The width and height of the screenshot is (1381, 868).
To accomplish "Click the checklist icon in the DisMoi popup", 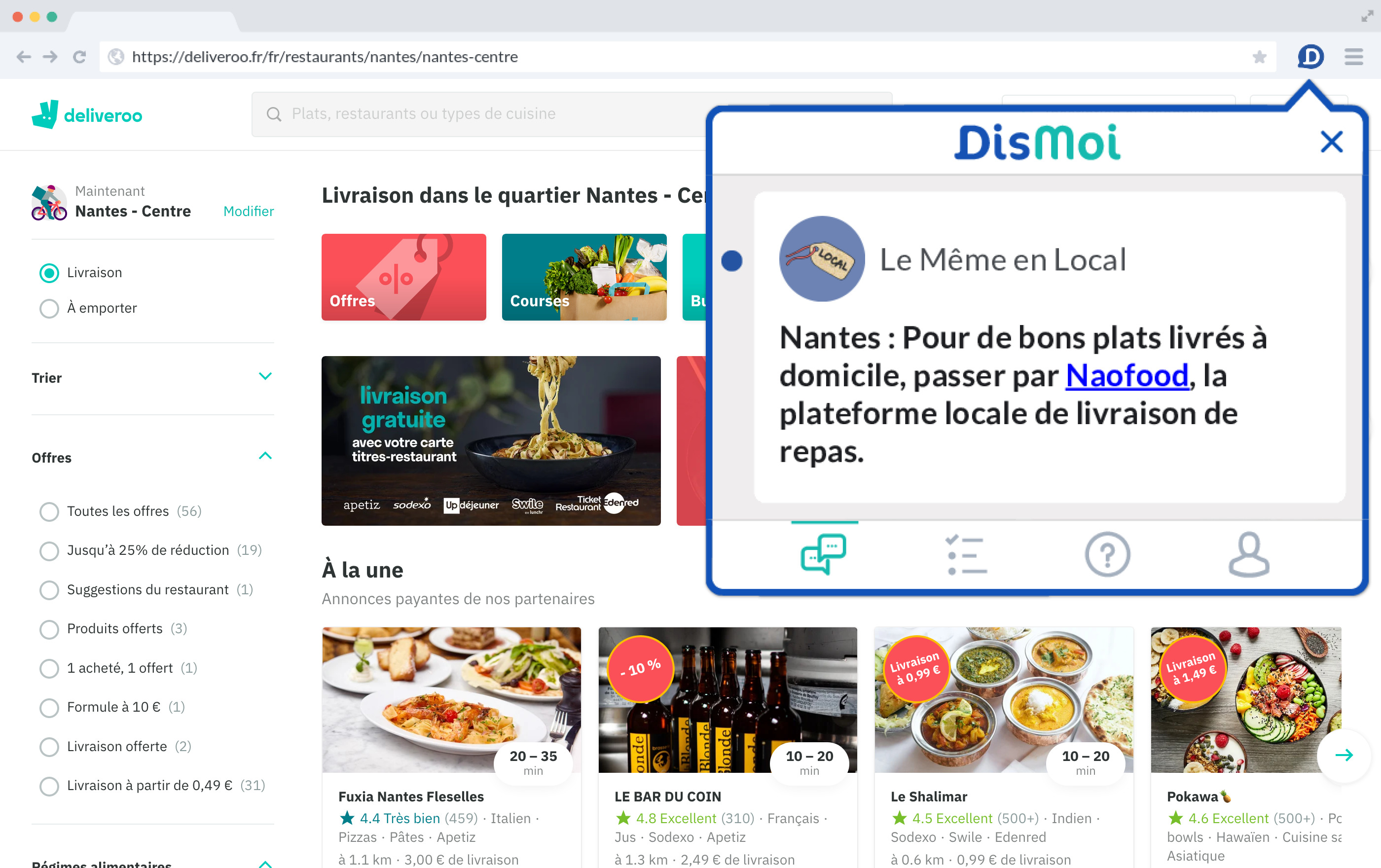I will (x=965, y=554).
